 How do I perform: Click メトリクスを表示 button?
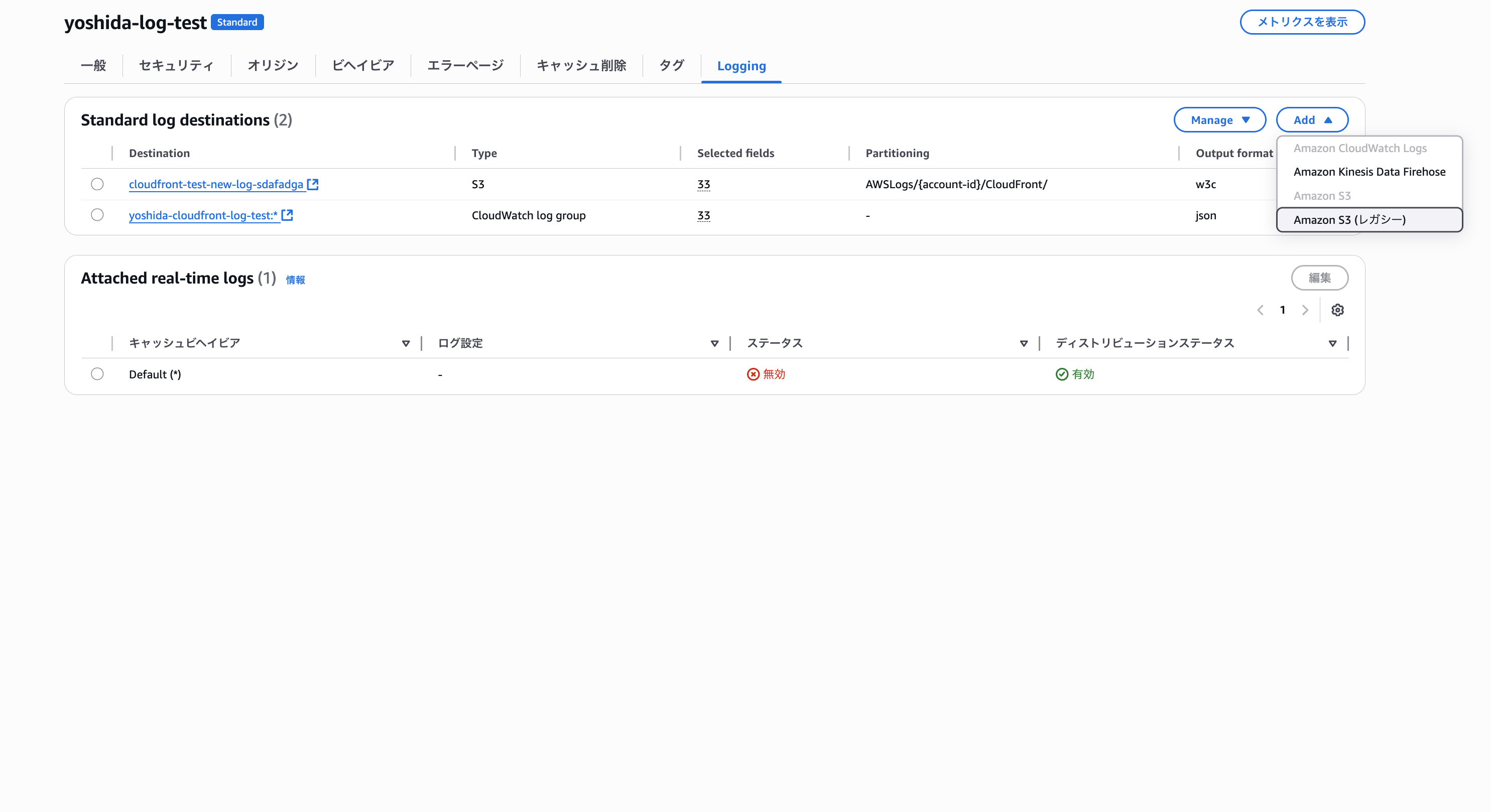click(1302, 22)
